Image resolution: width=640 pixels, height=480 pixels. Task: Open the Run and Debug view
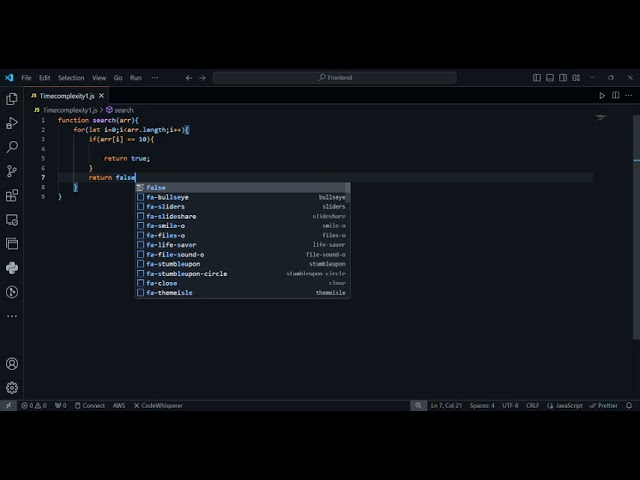[12, 123]
